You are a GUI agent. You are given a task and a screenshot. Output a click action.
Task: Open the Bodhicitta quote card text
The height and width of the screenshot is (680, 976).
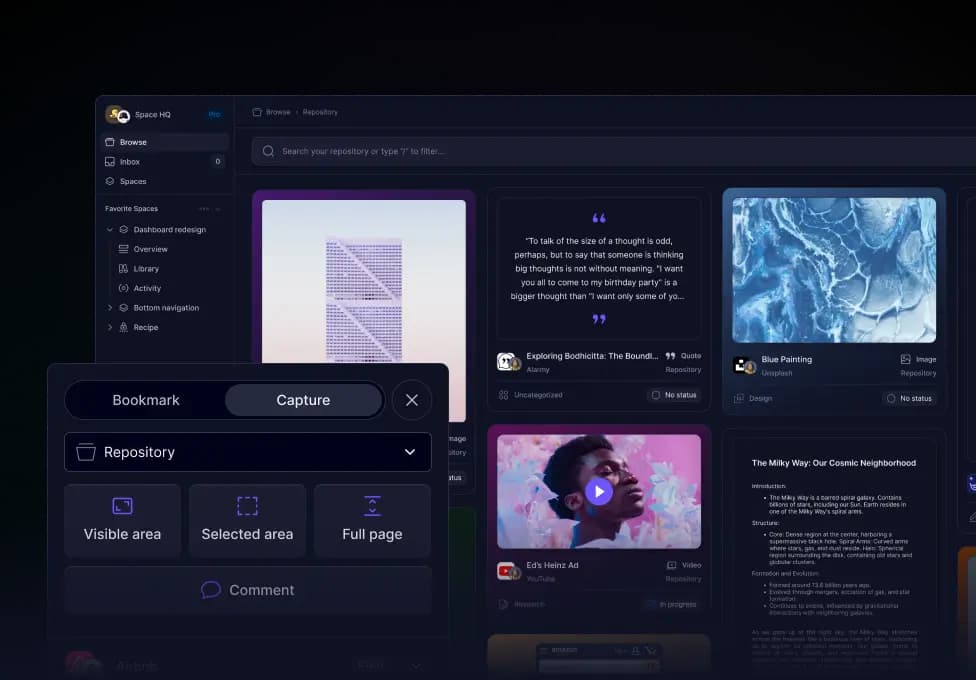[599, 268]
